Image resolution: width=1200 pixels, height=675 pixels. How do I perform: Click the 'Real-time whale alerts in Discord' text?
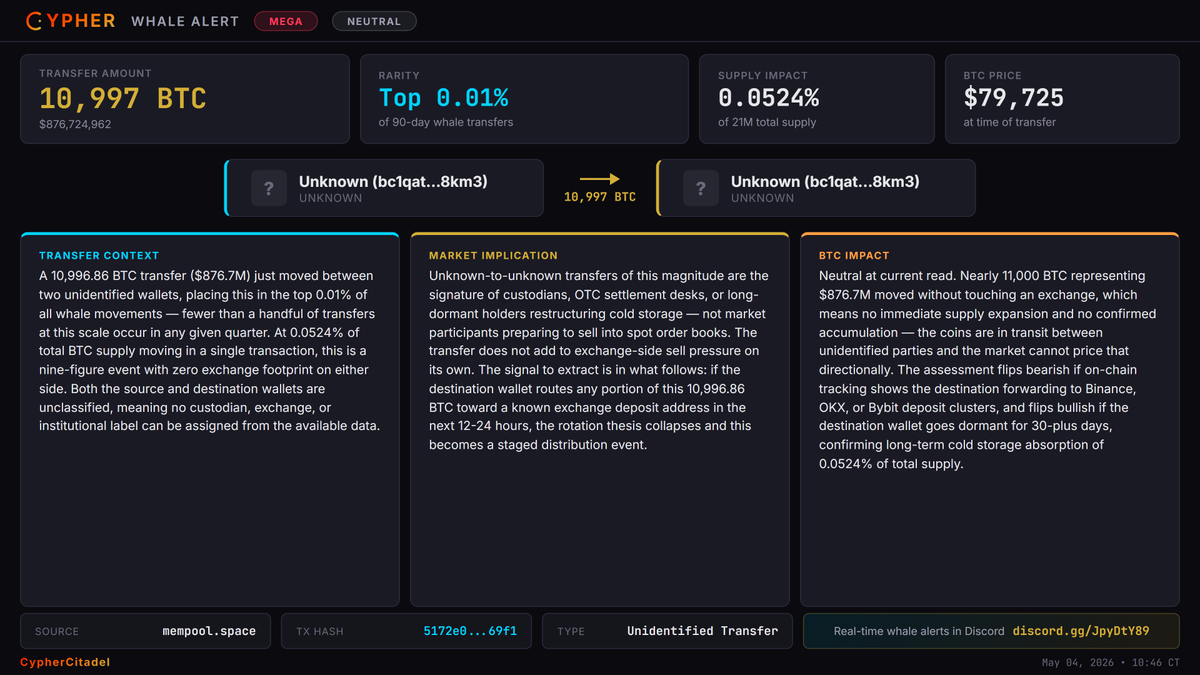(919, 631)
